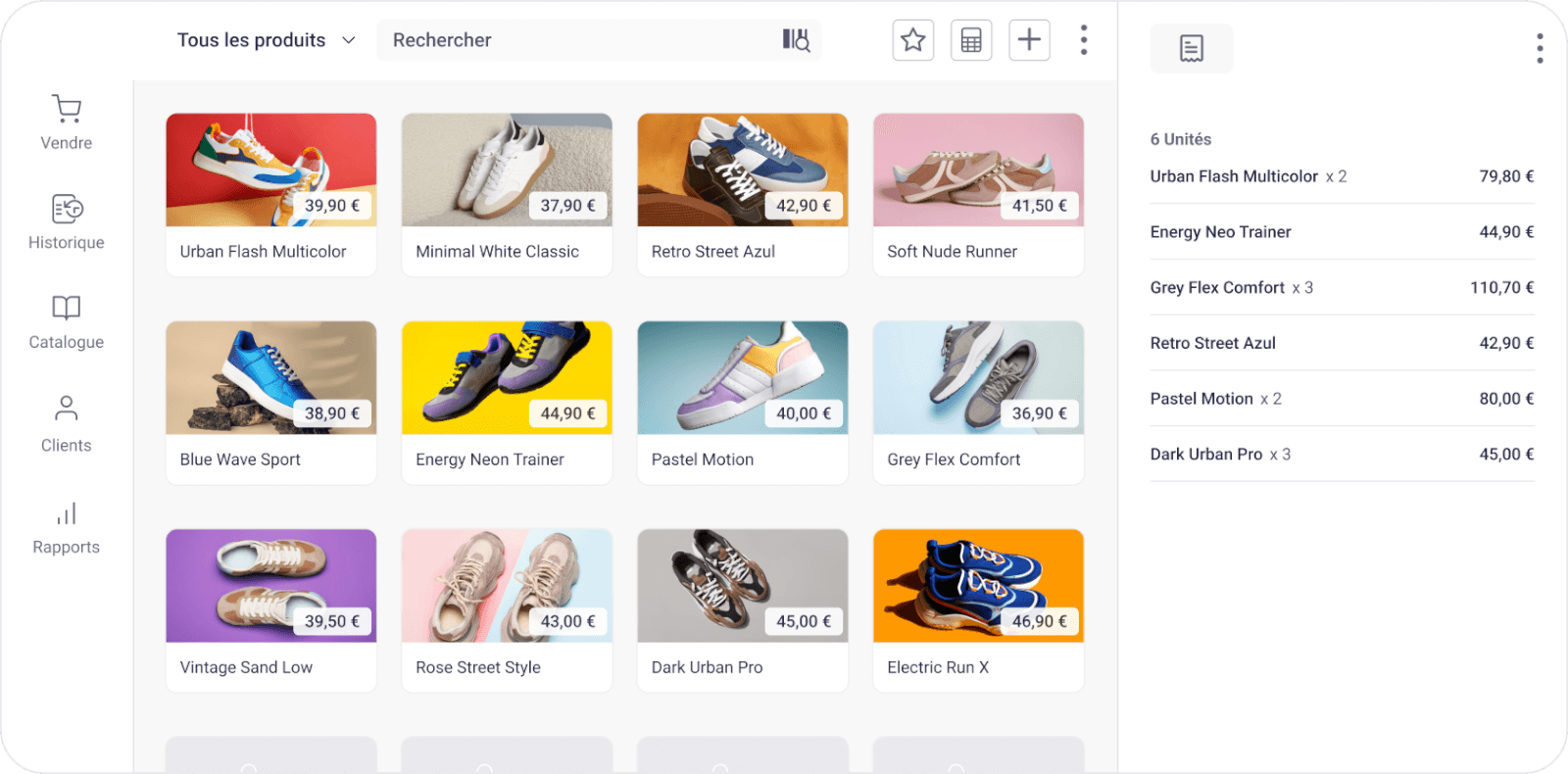This screenshot has height=774, width=1568.
Task: Click the plus icon to add item
Action: pyautogui.click(x=1029, y=40)
